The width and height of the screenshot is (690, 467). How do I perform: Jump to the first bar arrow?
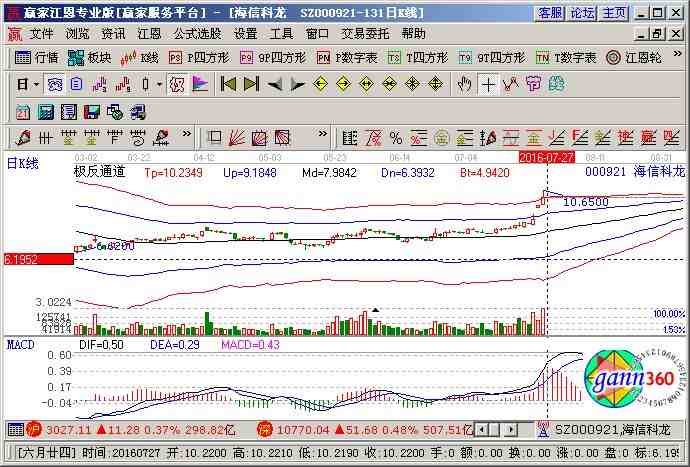[228, 84]
